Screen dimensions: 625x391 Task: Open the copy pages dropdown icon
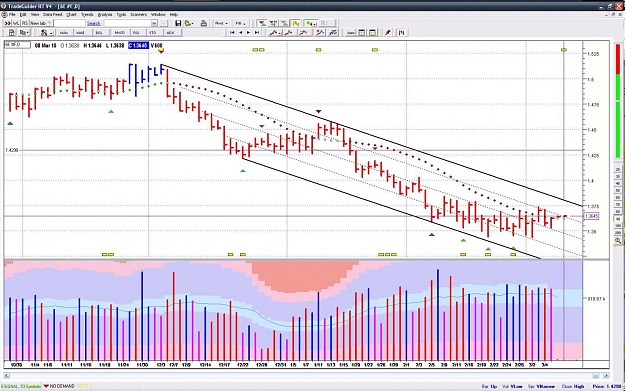24,33
